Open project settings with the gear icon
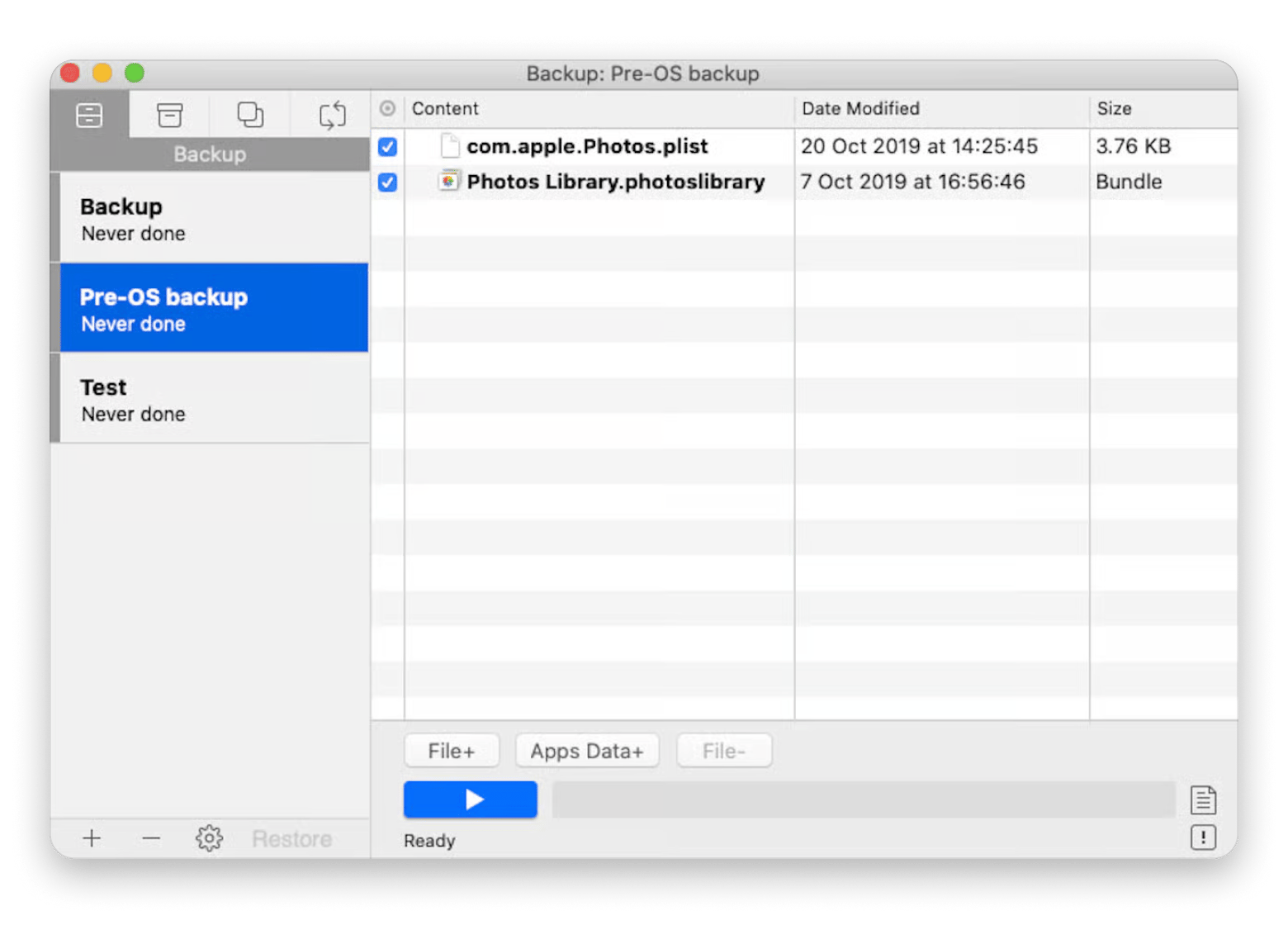Image resolution: width=1288 pixels, height=925 pixels. pyautogui.click(x=209, y=838)
